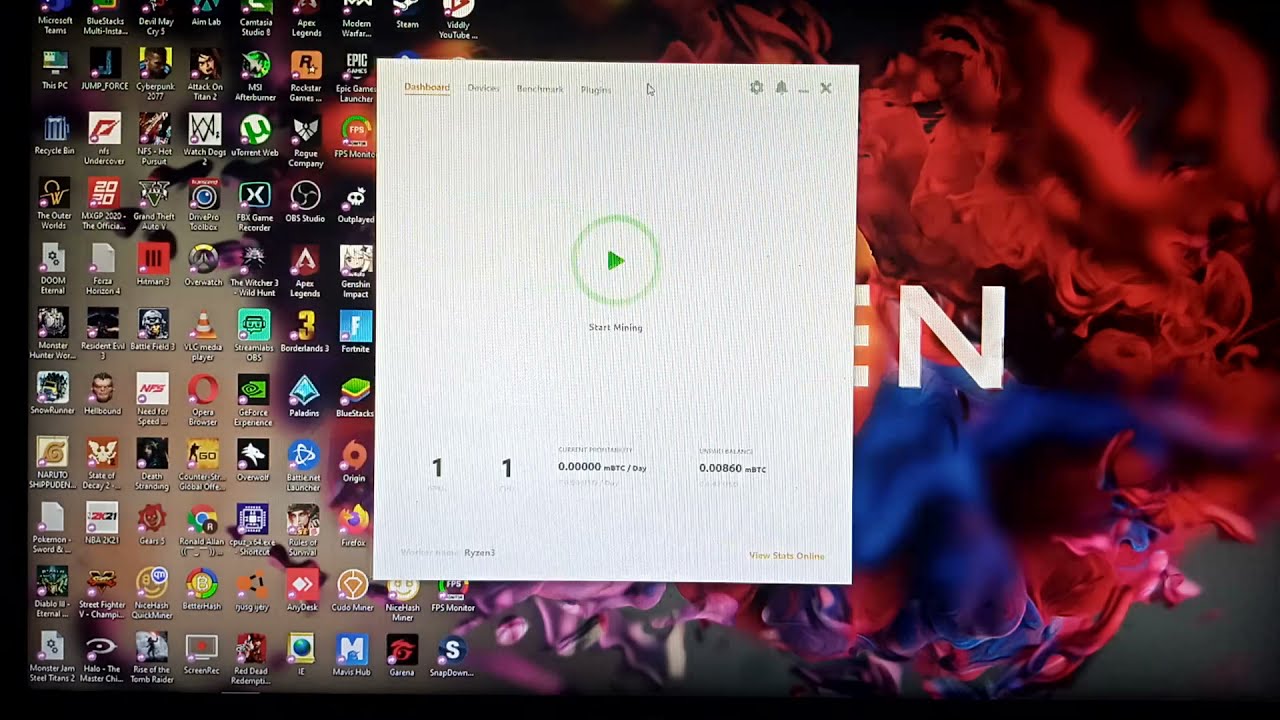Select the Streamlabs OBS shortcut
Viewport: 1280px width, 720px height.
(254, 335)
